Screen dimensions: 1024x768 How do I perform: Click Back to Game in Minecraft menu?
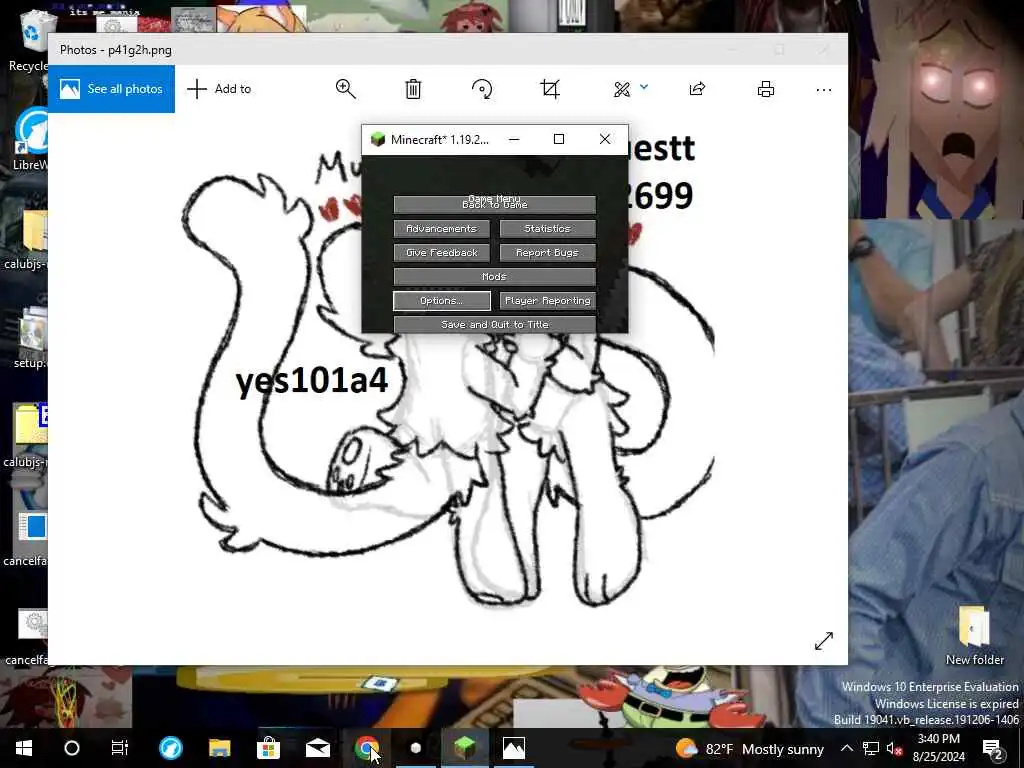pos(494,204)
